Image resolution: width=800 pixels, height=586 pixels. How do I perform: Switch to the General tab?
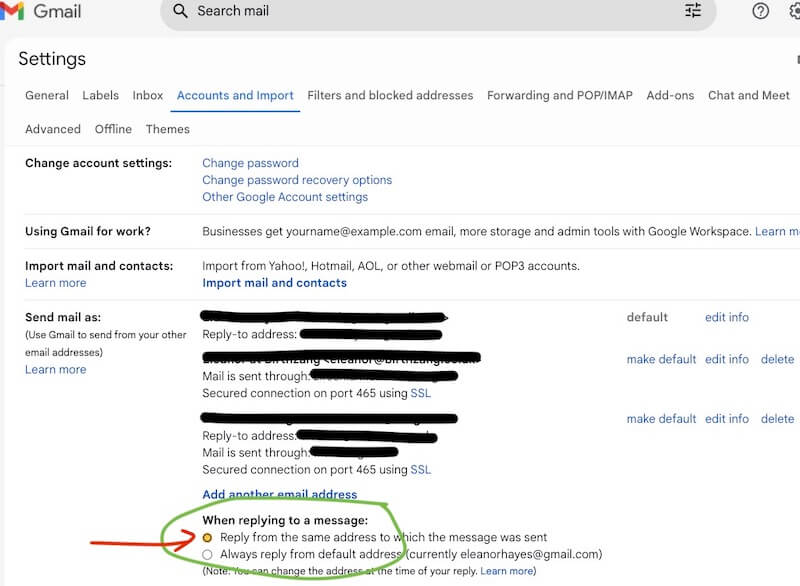(x=47, y=95)
